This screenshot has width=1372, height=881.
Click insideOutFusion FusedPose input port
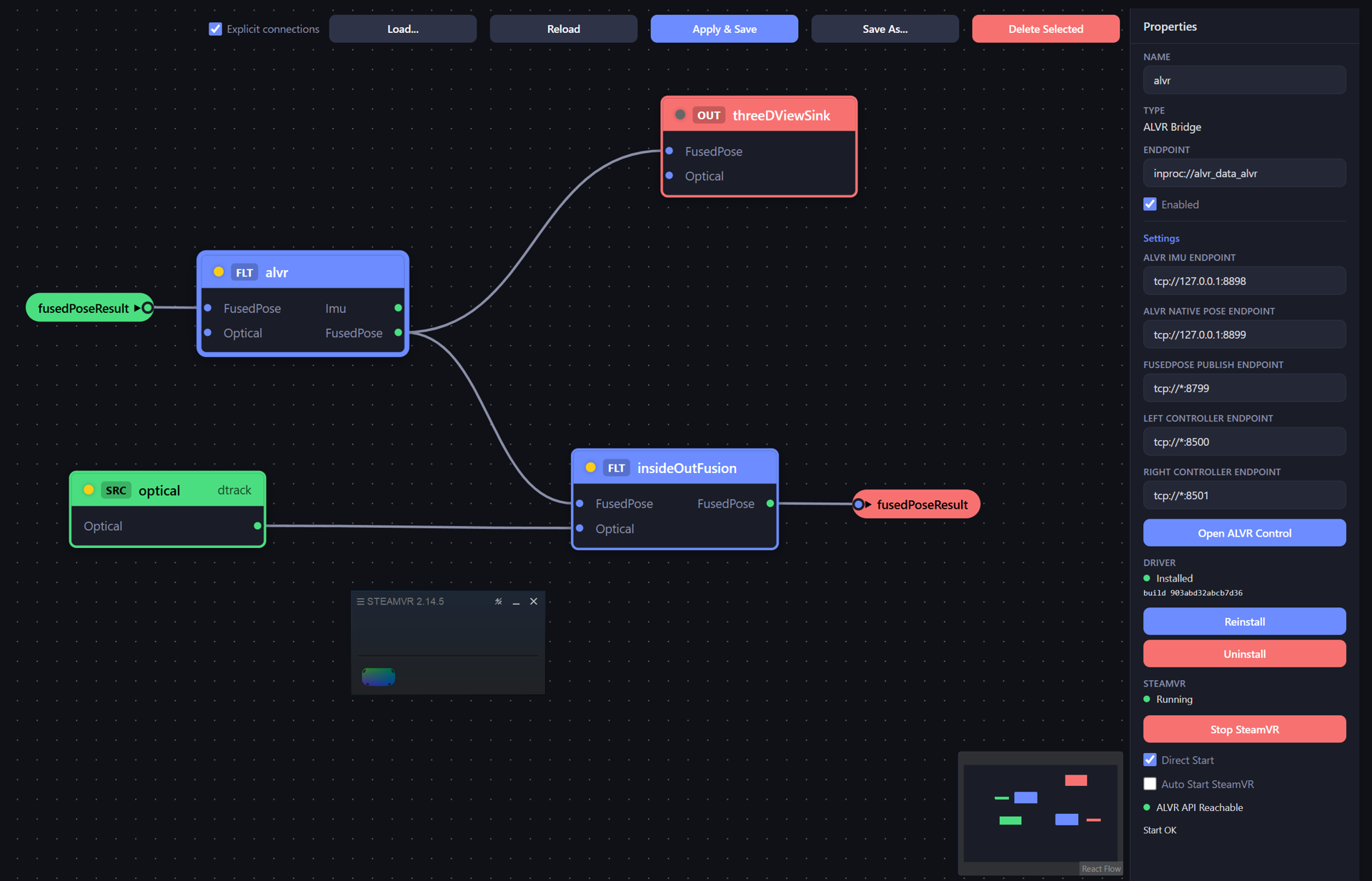pos(580,504)
